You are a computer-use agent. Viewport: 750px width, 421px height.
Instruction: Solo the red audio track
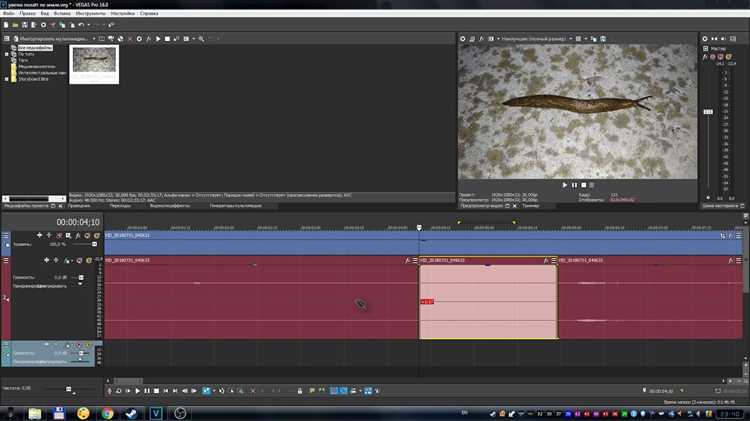[89, 261]
